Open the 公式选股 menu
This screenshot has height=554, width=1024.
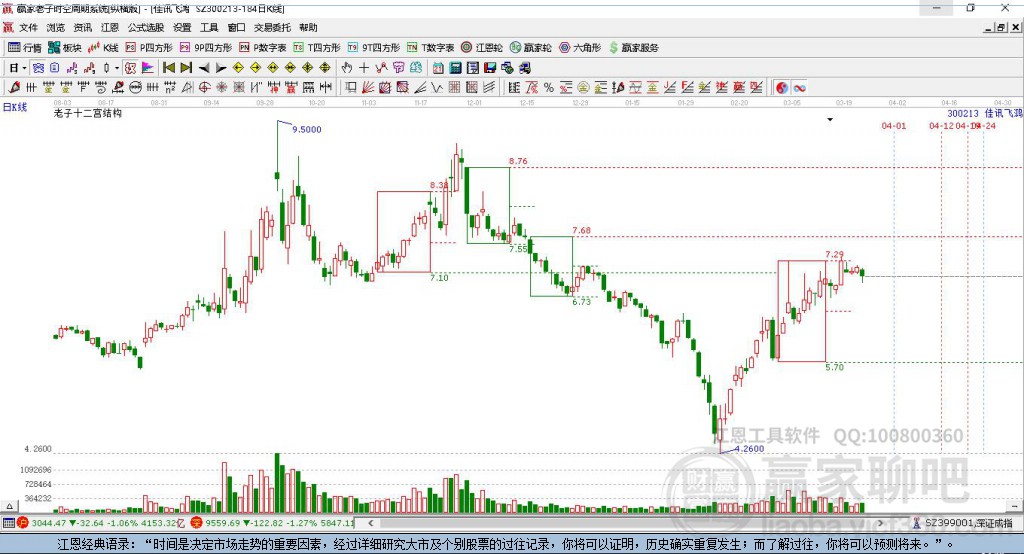point(146,27)
